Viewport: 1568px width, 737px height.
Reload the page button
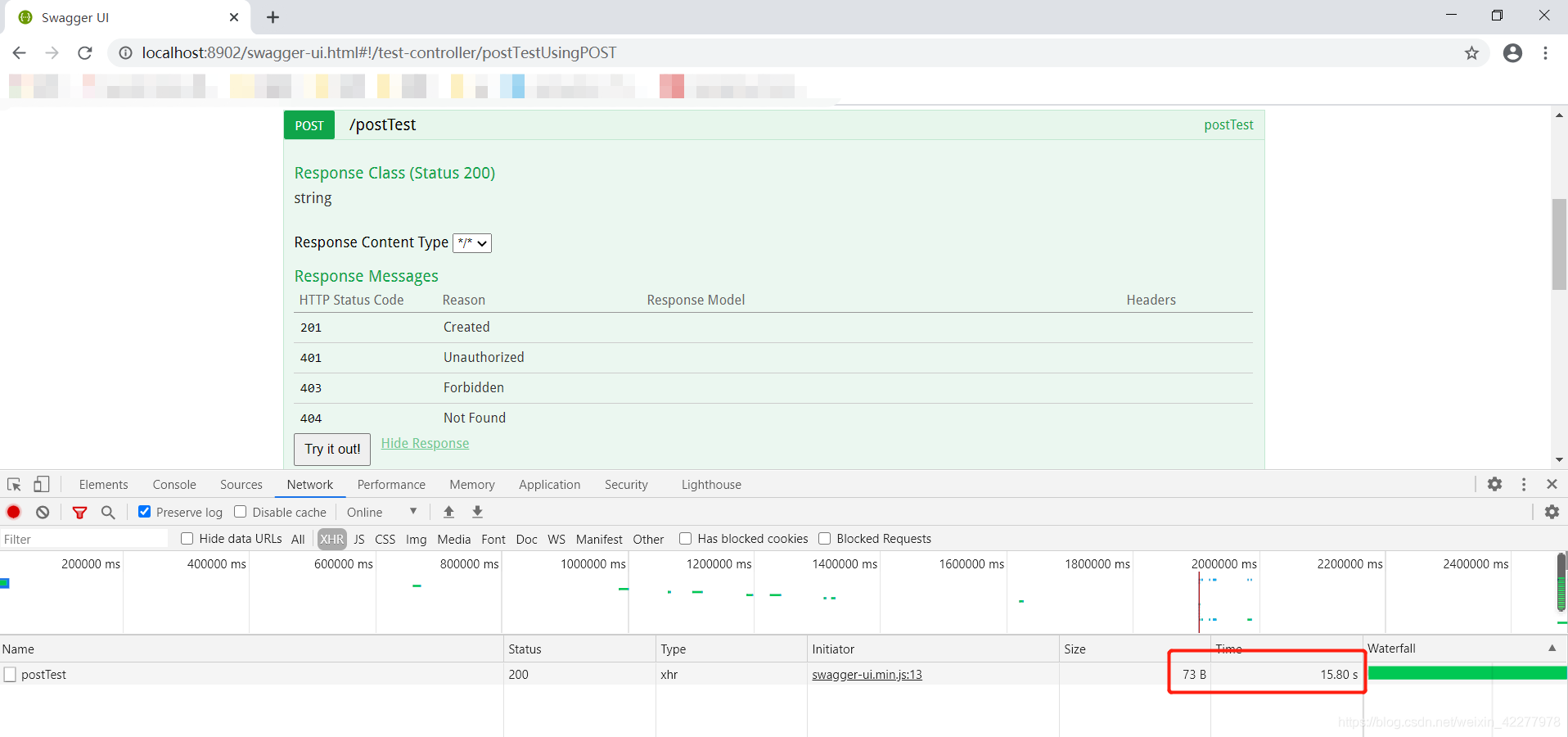click(84, 53)
